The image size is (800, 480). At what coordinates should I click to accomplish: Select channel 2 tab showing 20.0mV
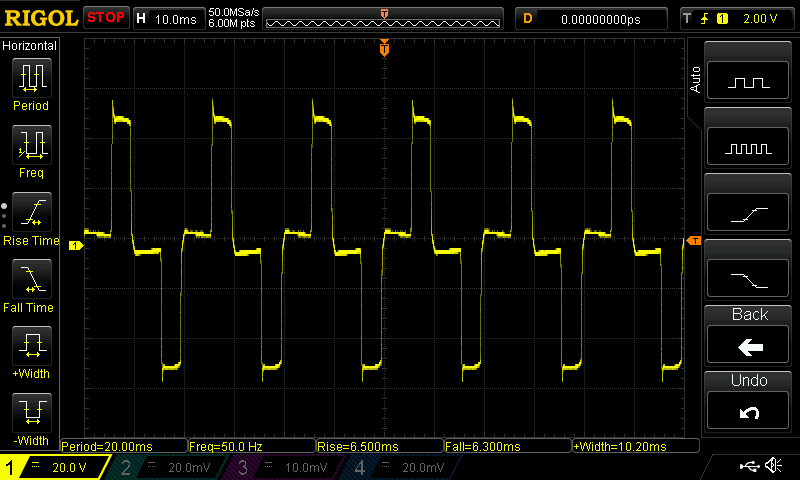[x=166, y=467]
